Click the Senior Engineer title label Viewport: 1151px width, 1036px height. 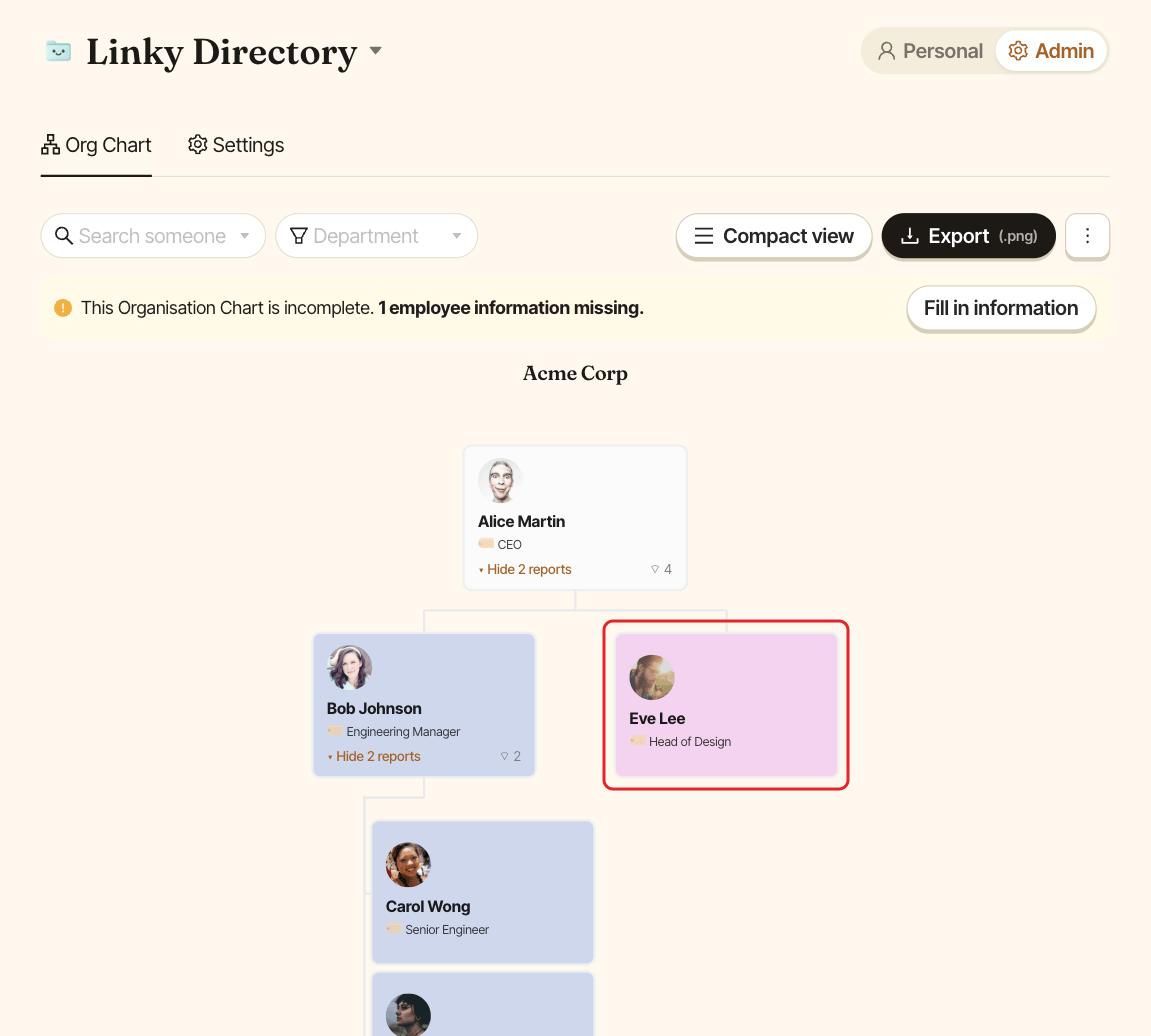tap(447, 930)
